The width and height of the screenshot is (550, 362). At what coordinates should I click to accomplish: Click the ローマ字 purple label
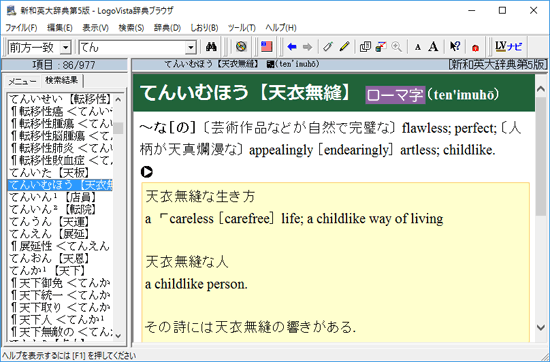pyautogui.click(x=395, y=95)
